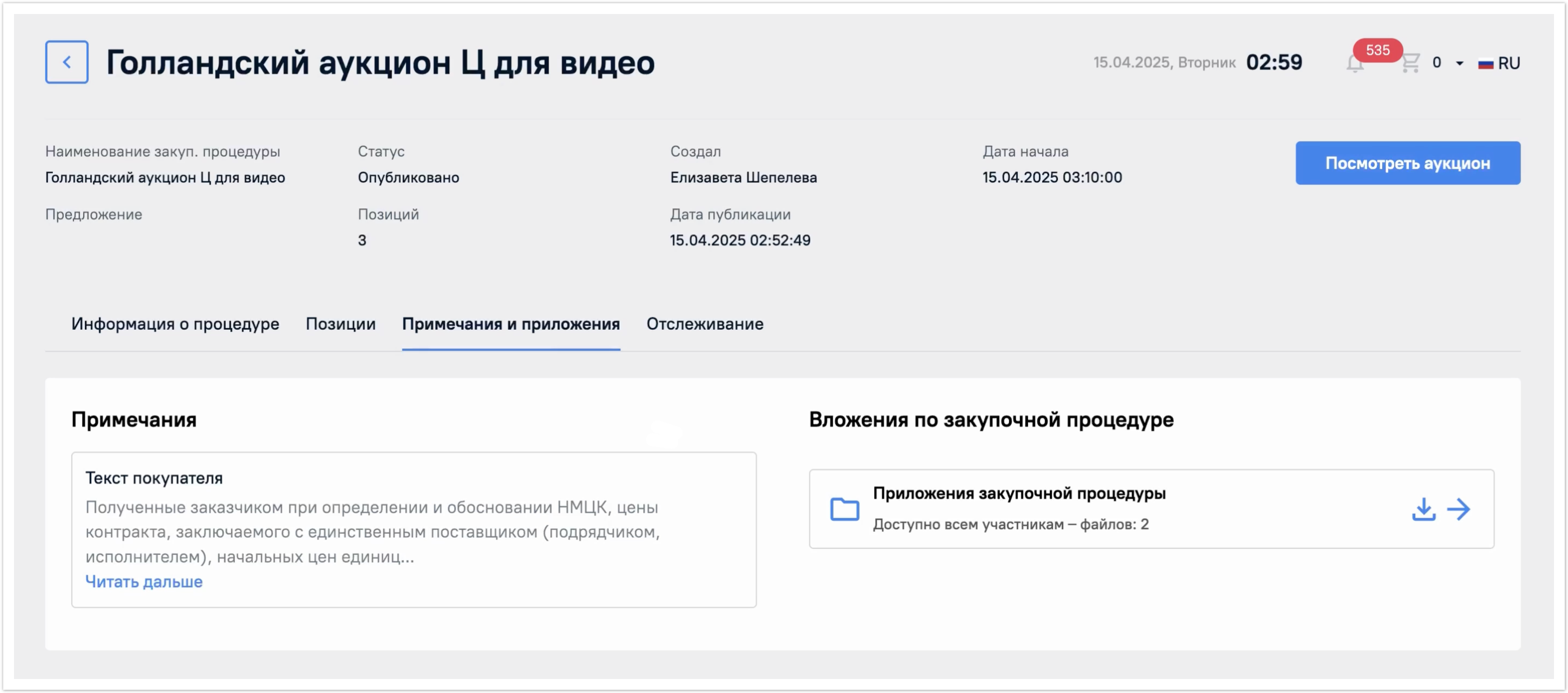Click the Russian flag icon

(x=1485, y=63)
